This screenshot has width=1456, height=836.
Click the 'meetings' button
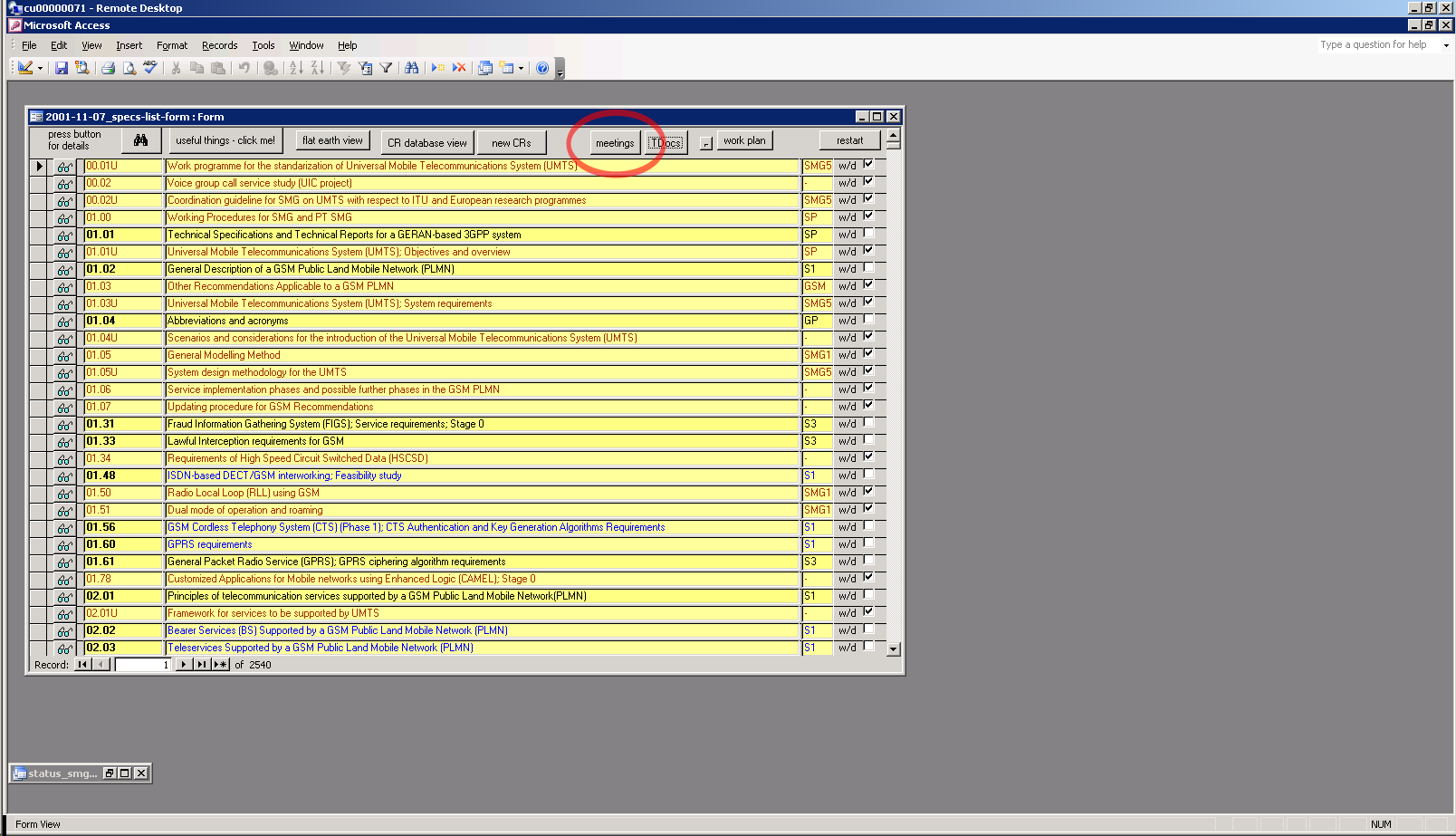tap(615, 143)
